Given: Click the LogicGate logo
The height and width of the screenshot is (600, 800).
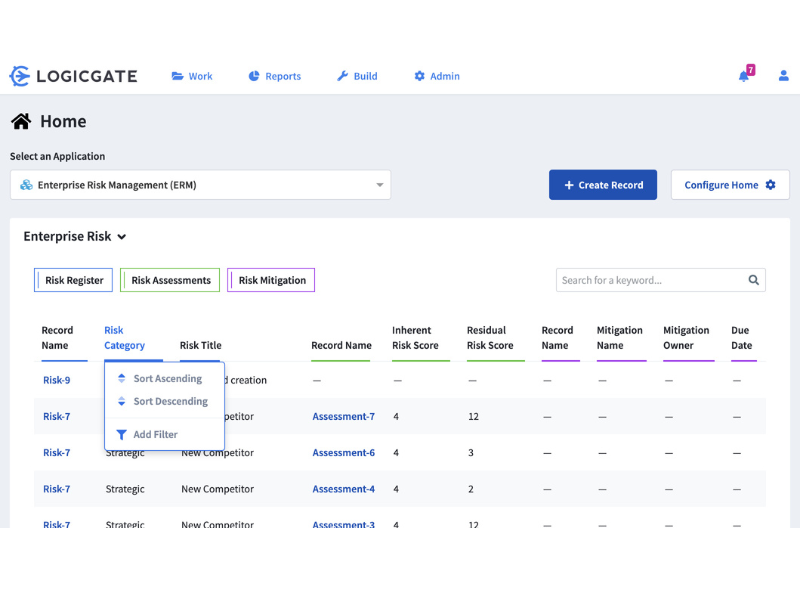Looking at the screenshot, I should coord(73,75).
